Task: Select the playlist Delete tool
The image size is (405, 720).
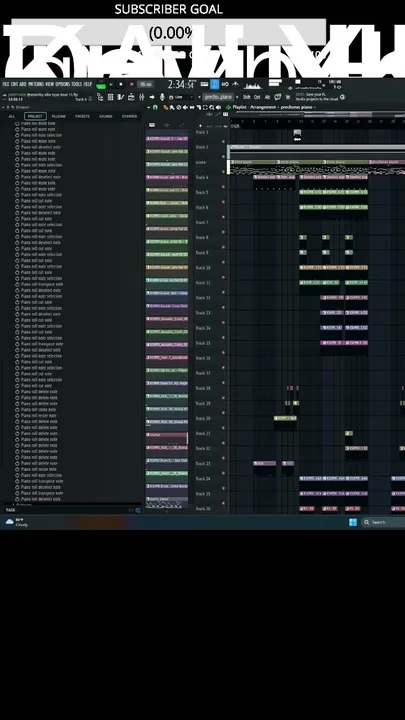Action: click(x=179, y=107)
